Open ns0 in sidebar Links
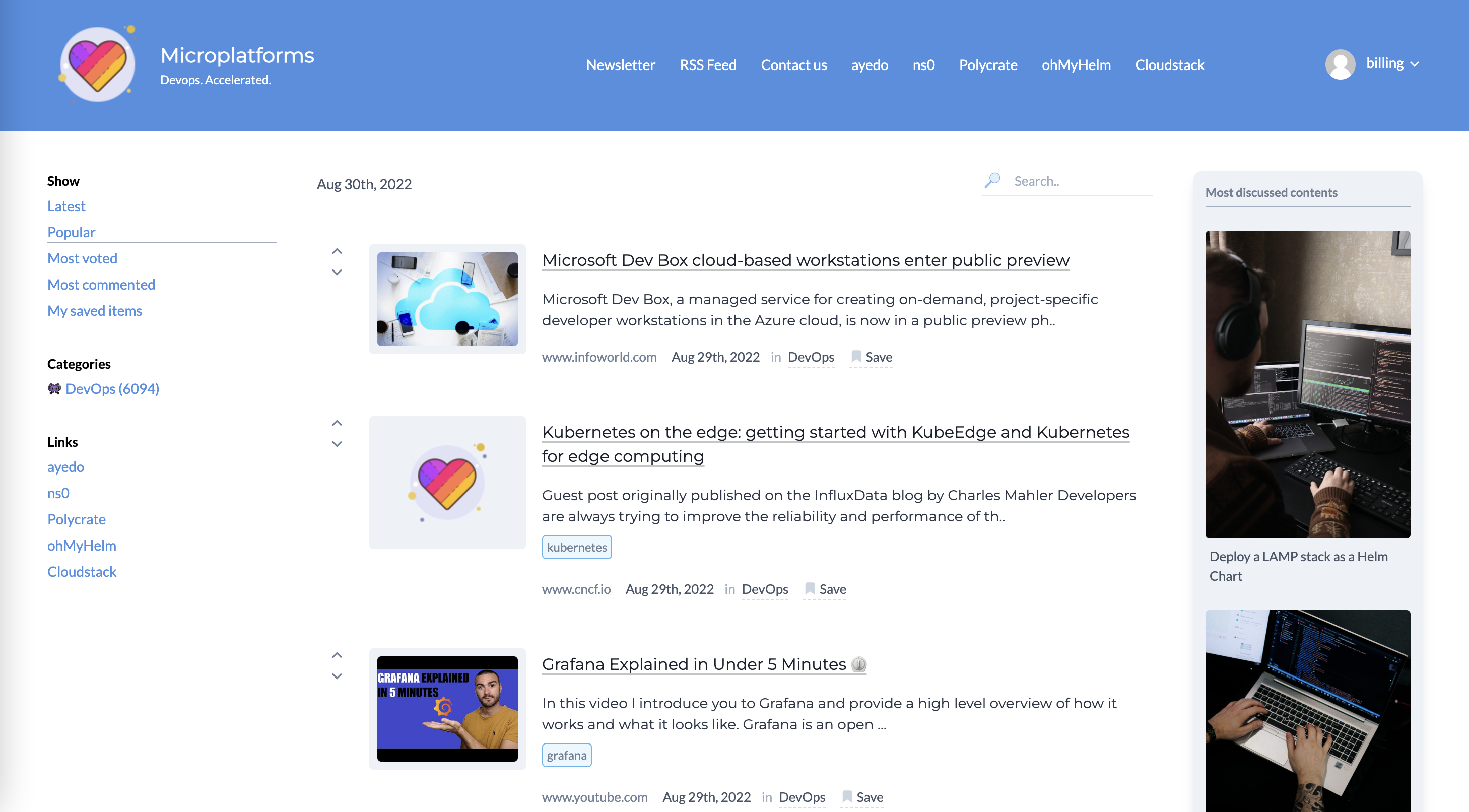 [x=58, y=493]
